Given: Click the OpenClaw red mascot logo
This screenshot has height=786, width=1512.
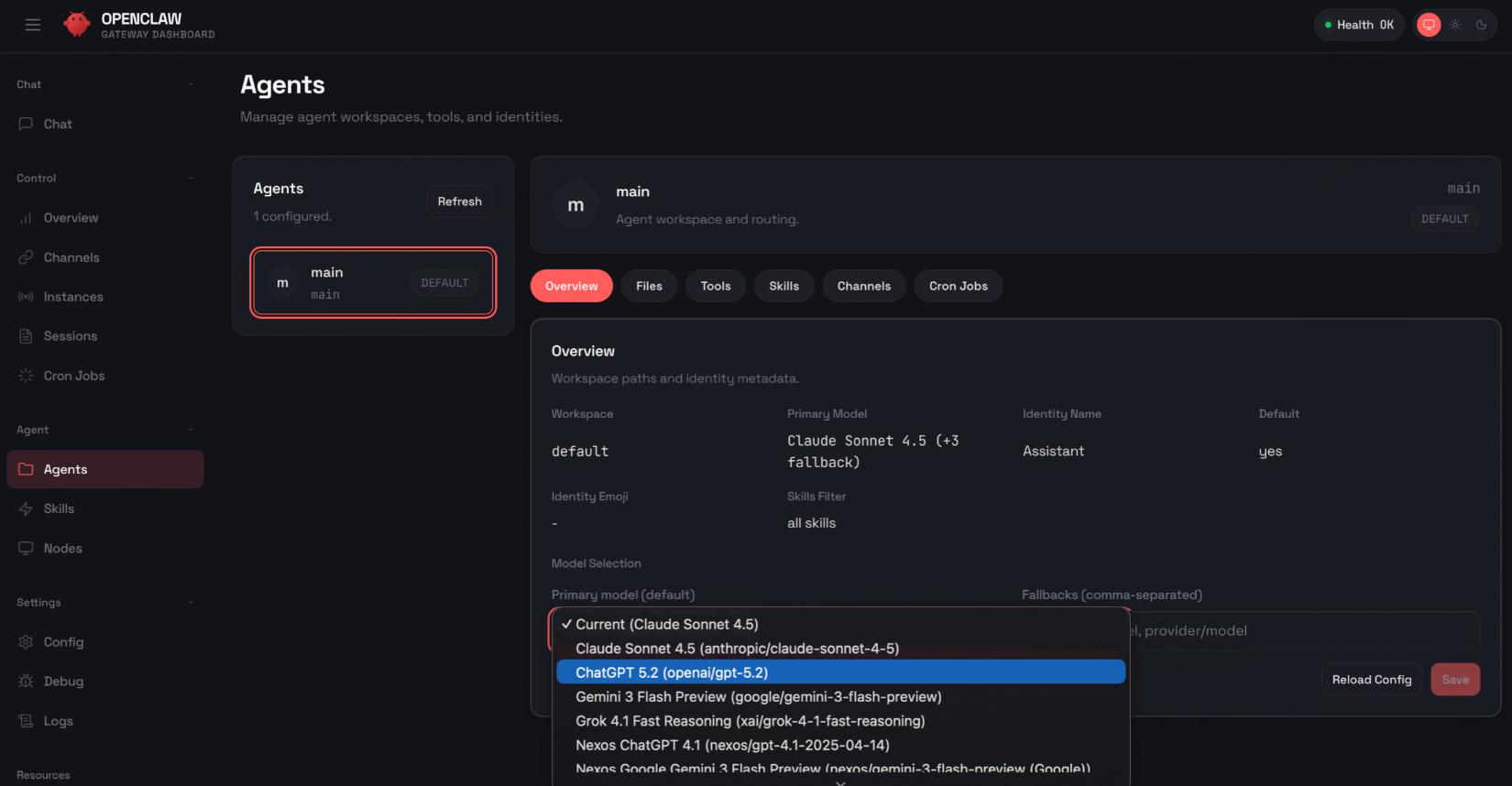Looking at the screenshot, I should (77, 25).
